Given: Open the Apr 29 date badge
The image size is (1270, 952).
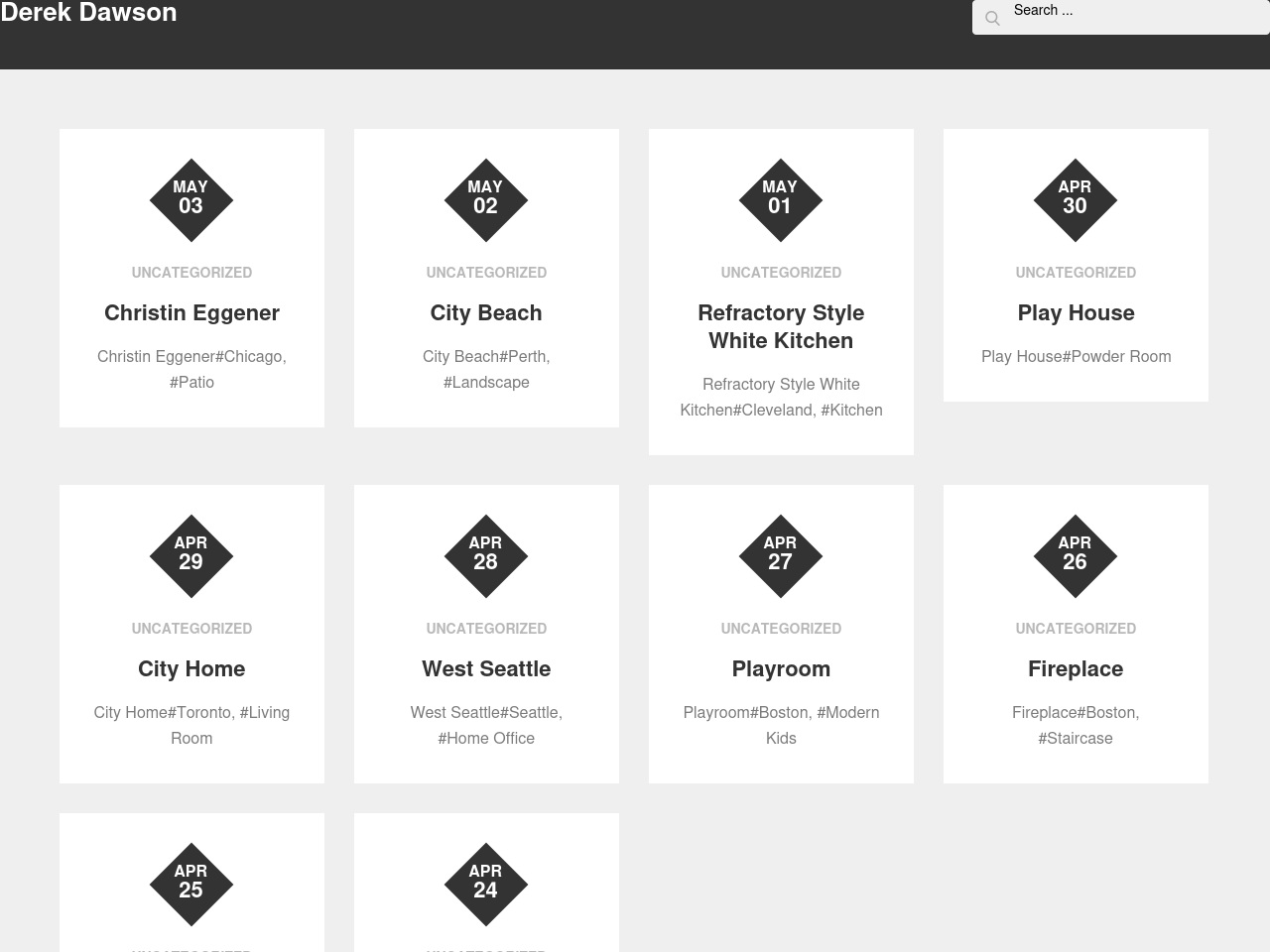Looking at the screenshot, I should point(191,556).
